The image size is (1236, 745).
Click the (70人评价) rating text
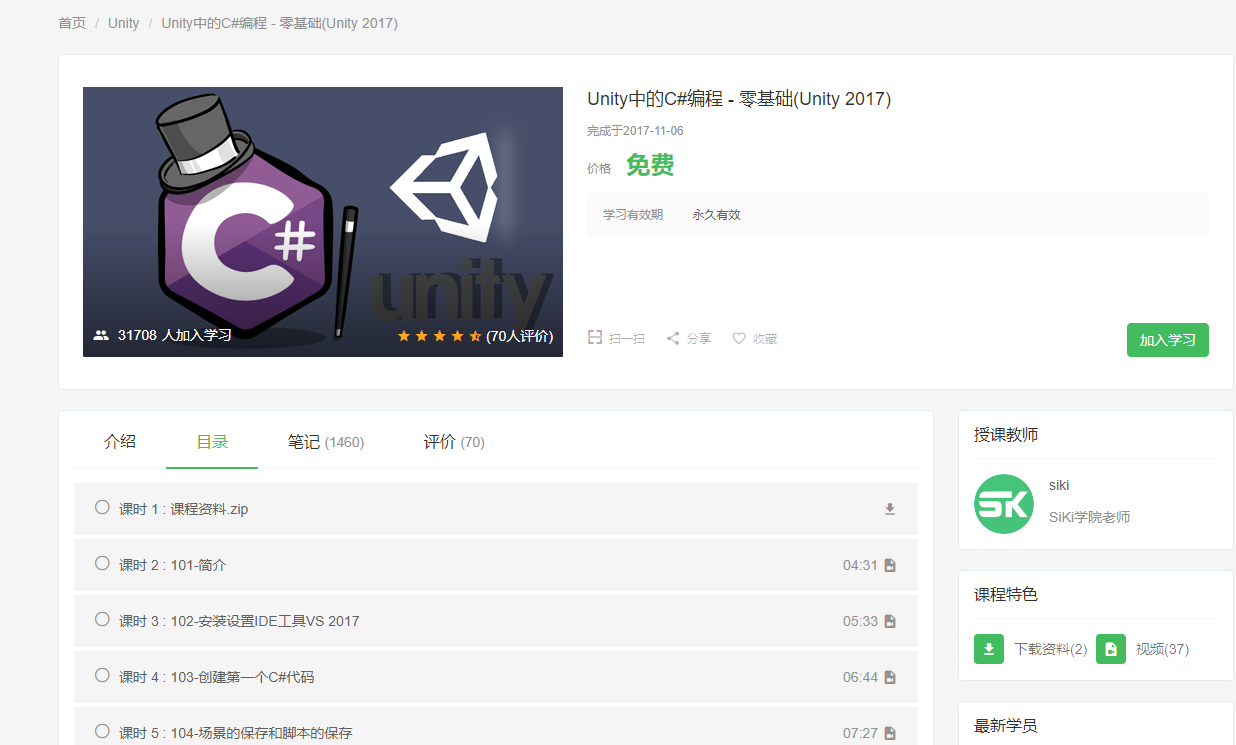(520, 336)
